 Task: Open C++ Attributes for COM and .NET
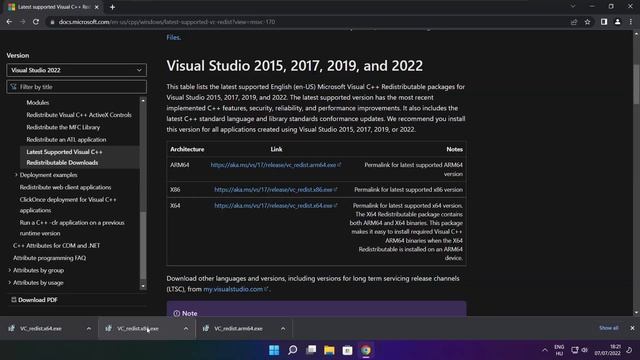click(56, 245)
